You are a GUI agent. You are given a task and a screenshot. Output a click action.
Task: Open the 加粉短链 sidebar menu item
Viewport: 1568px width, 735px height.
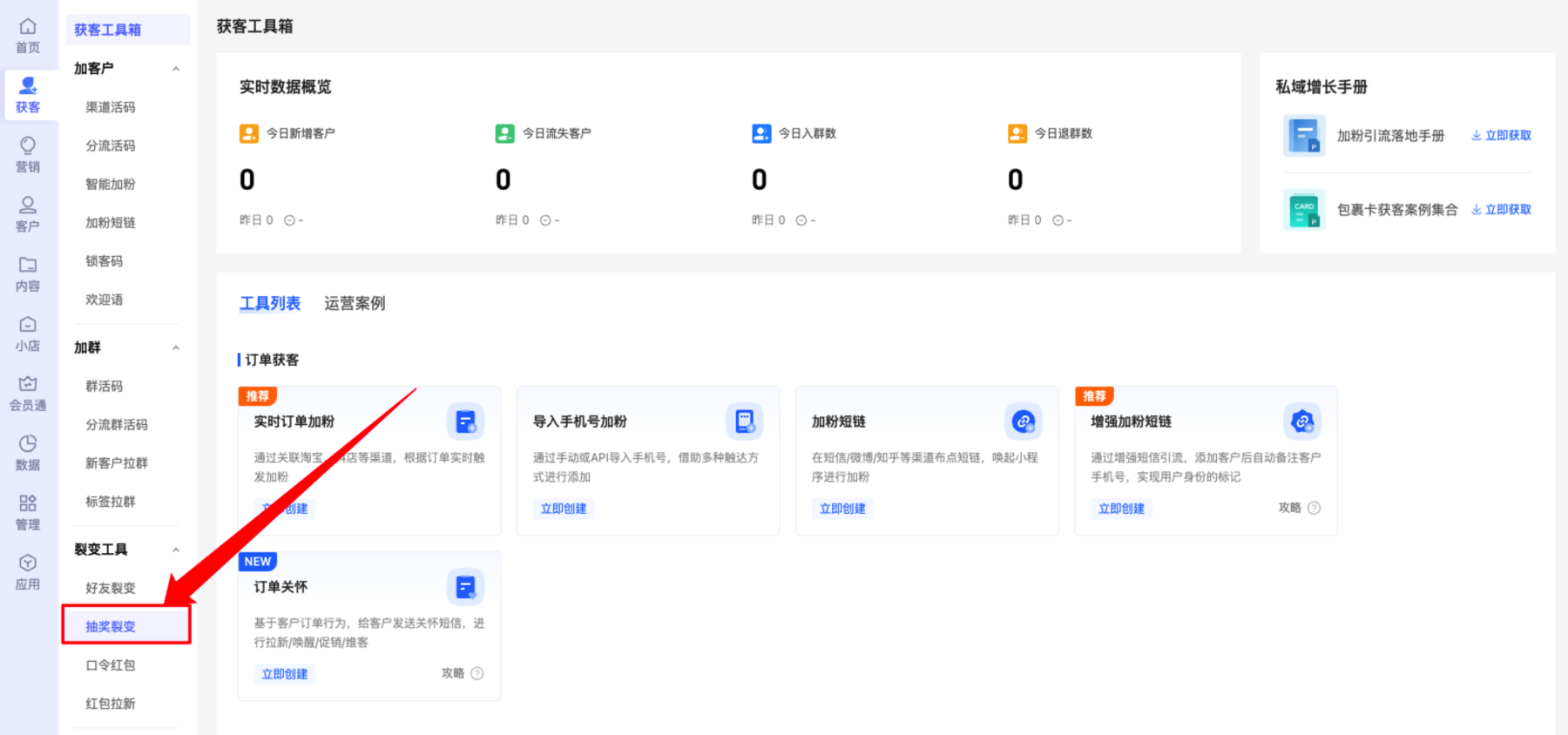pos(111,222)
